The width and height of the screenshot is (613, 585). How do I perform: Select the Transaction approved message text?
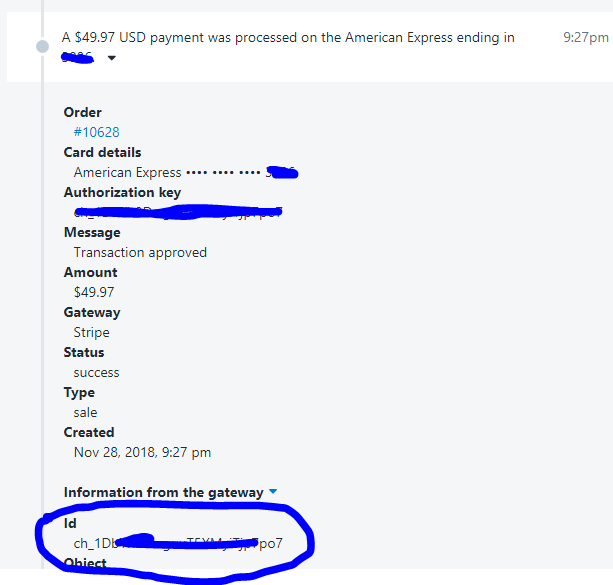(x=140, y=253)
